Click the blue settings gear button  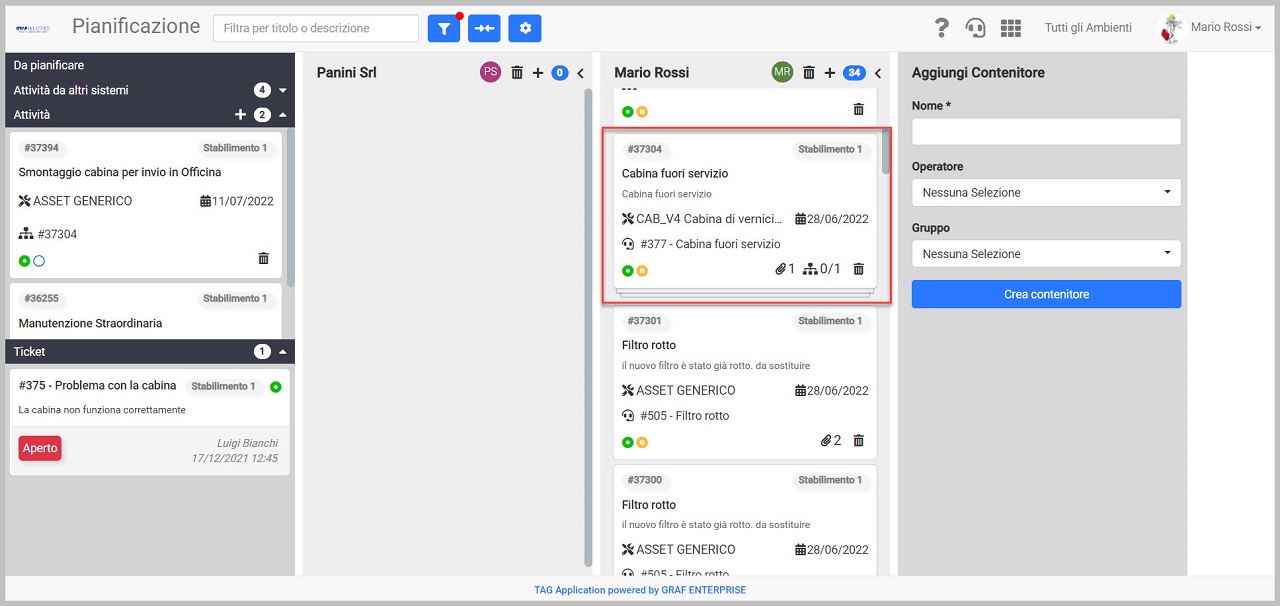click(525, 29)
